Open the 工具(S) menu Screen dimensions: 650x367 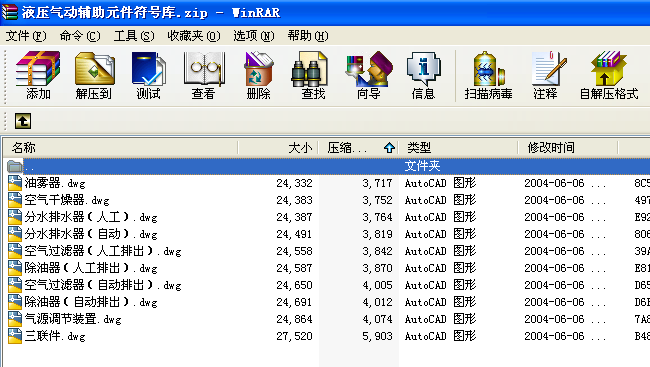click(134, 36)
